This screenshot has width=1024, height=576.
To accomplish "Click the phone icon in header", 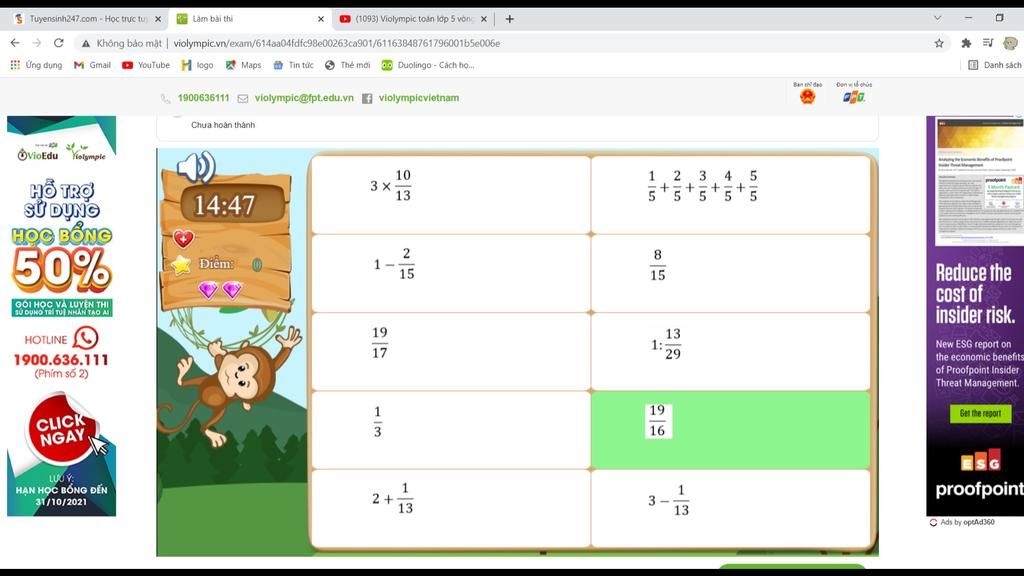I will pos(165,99).
